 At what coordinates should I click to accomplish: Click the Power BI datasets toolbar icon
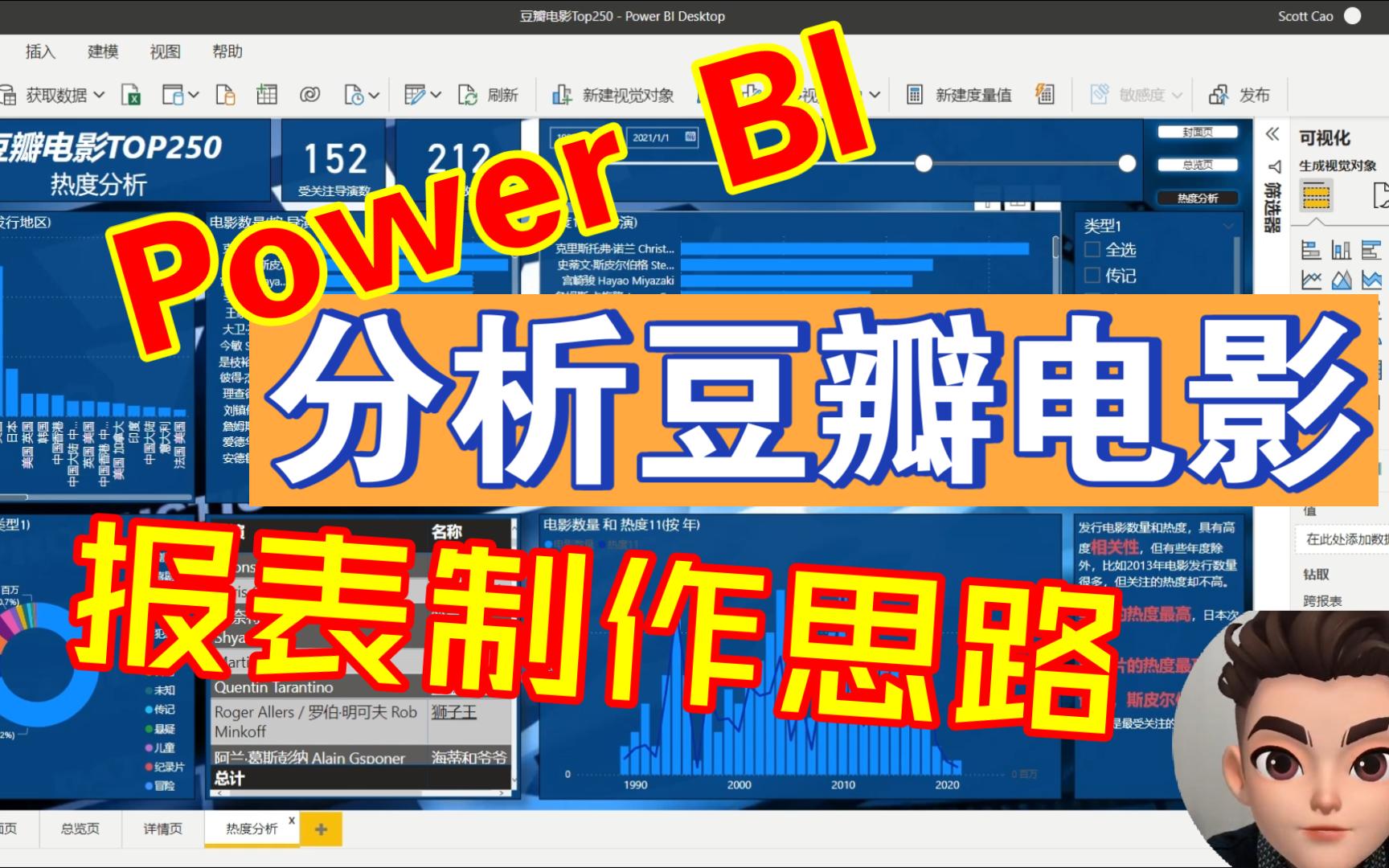pyautogui.click(x=173, y=95)
